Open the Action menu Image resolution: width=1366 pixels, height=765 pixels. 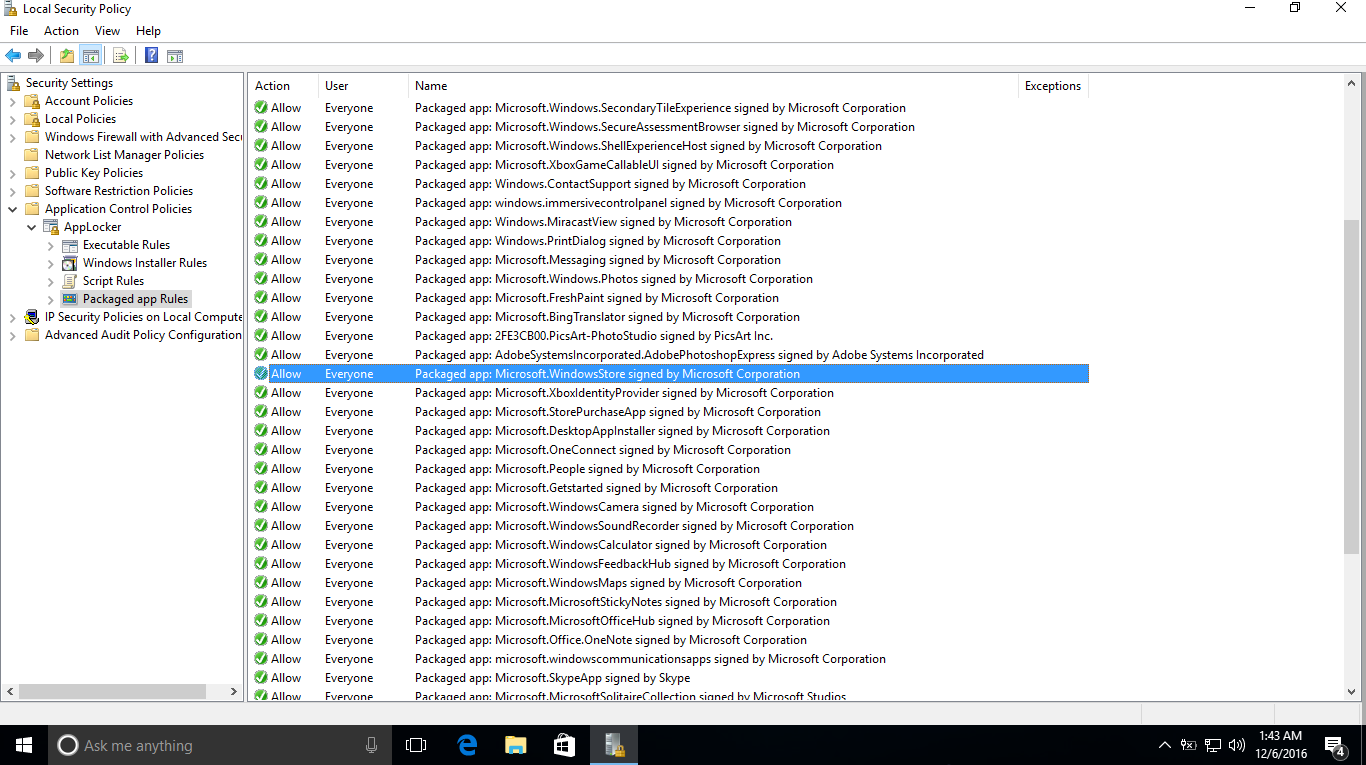61,31
